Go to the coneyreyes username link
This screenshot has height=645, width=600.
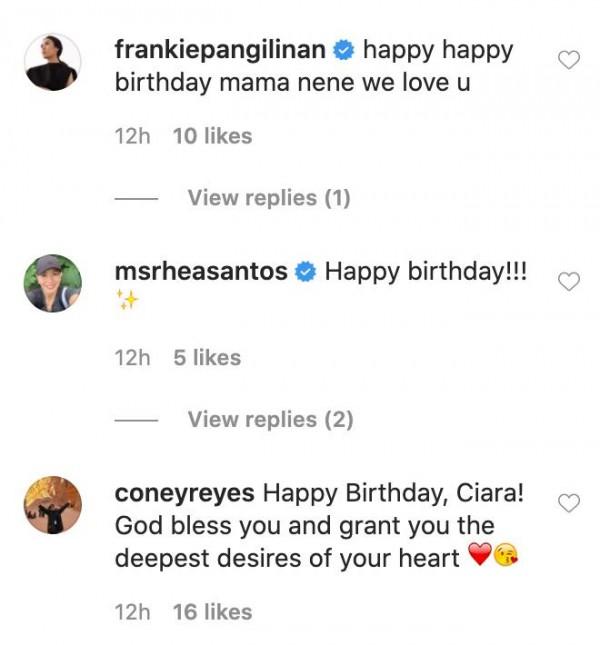pos(185,493)
